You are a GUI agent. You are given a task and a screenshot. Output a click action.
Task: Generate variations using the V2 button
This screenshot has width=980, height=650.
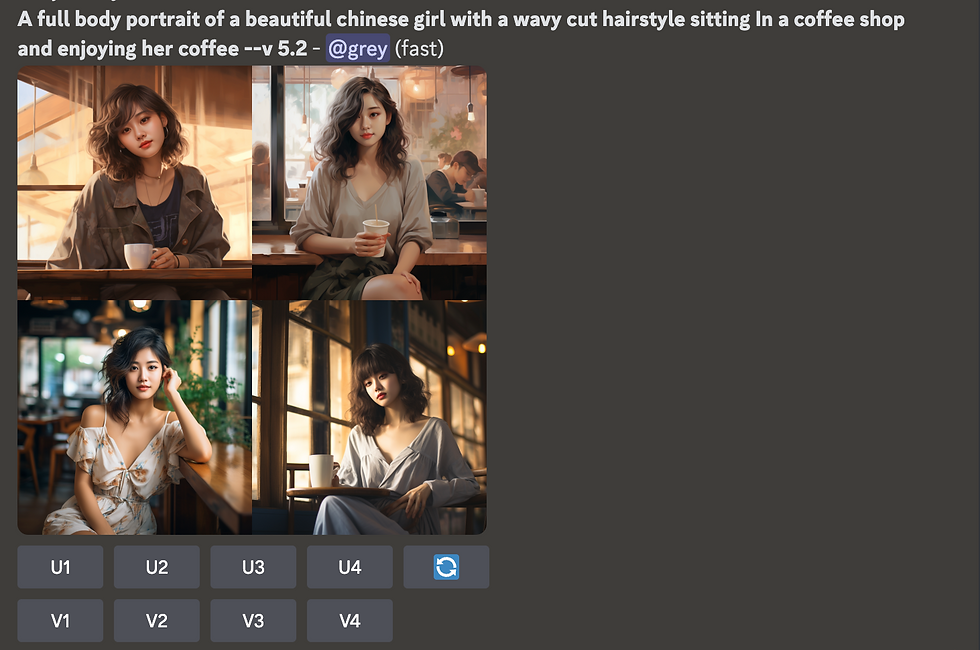point(157,621)
